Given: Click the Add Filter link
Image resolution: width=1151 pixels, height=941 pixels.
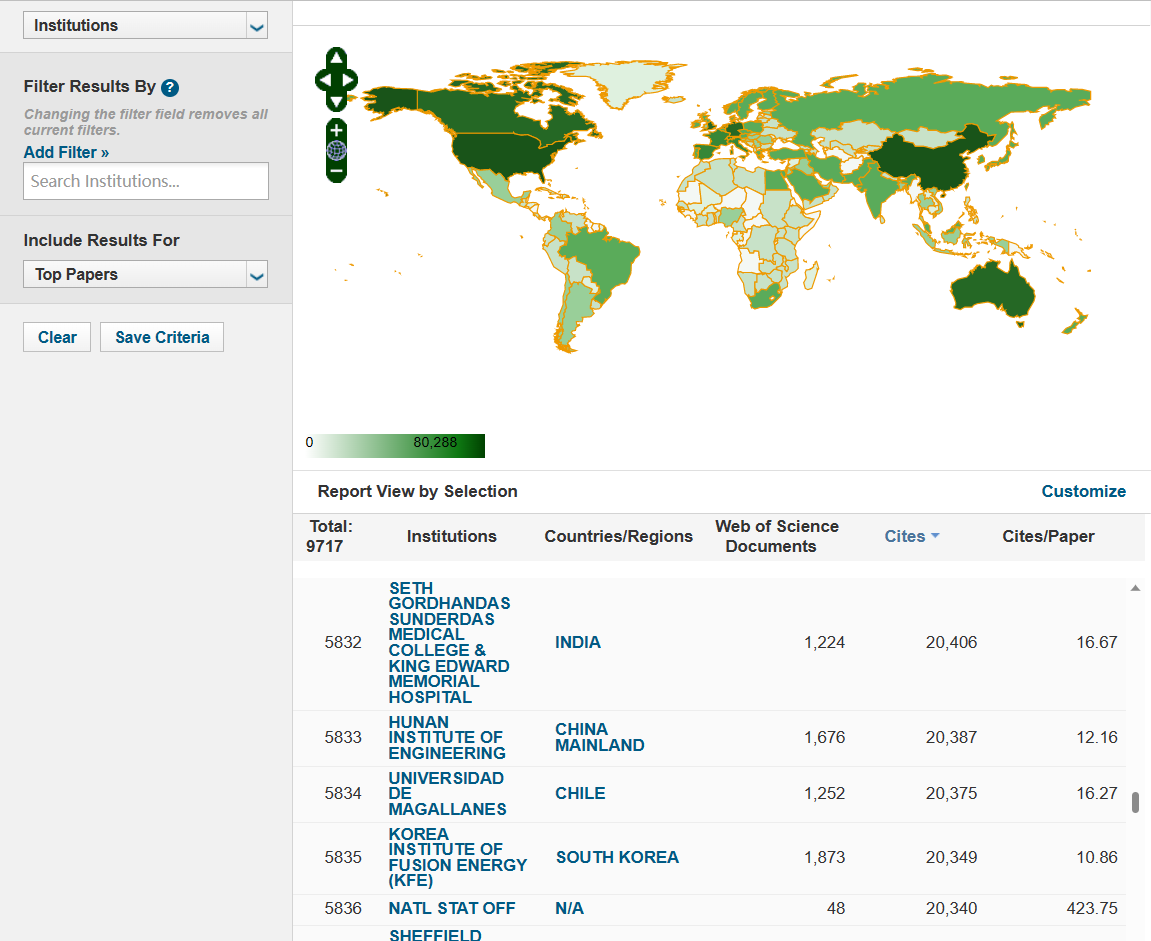Looking at the screenshot, I should pos(66,152).
